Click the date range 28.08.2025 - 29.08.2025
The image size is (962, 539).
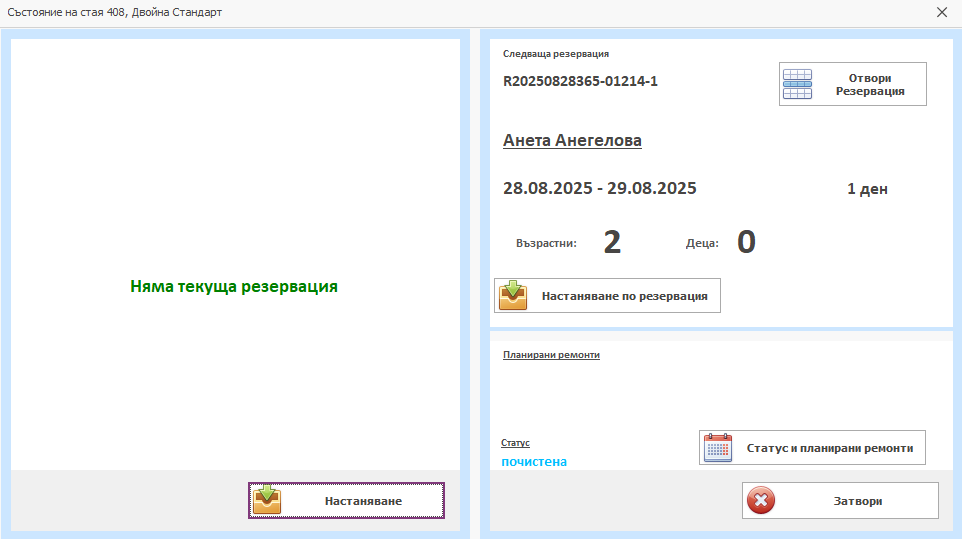[x=599, y=188]
